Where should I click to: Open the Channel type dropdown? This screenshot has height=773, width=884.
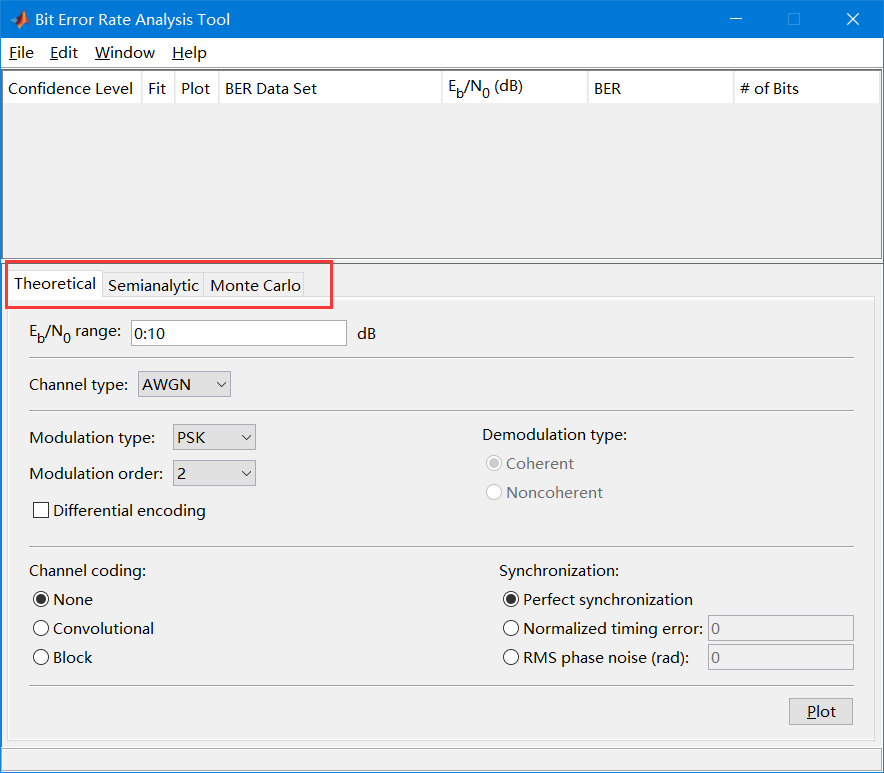pos(184,384)
